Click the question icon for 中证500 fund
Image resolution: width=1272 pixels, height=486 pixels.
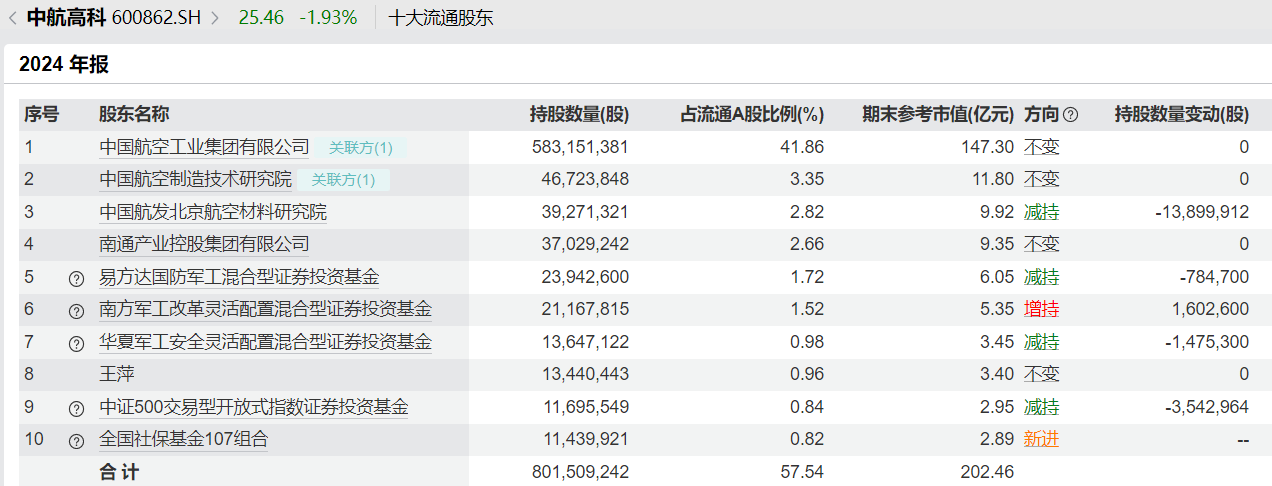click(76, 408)
